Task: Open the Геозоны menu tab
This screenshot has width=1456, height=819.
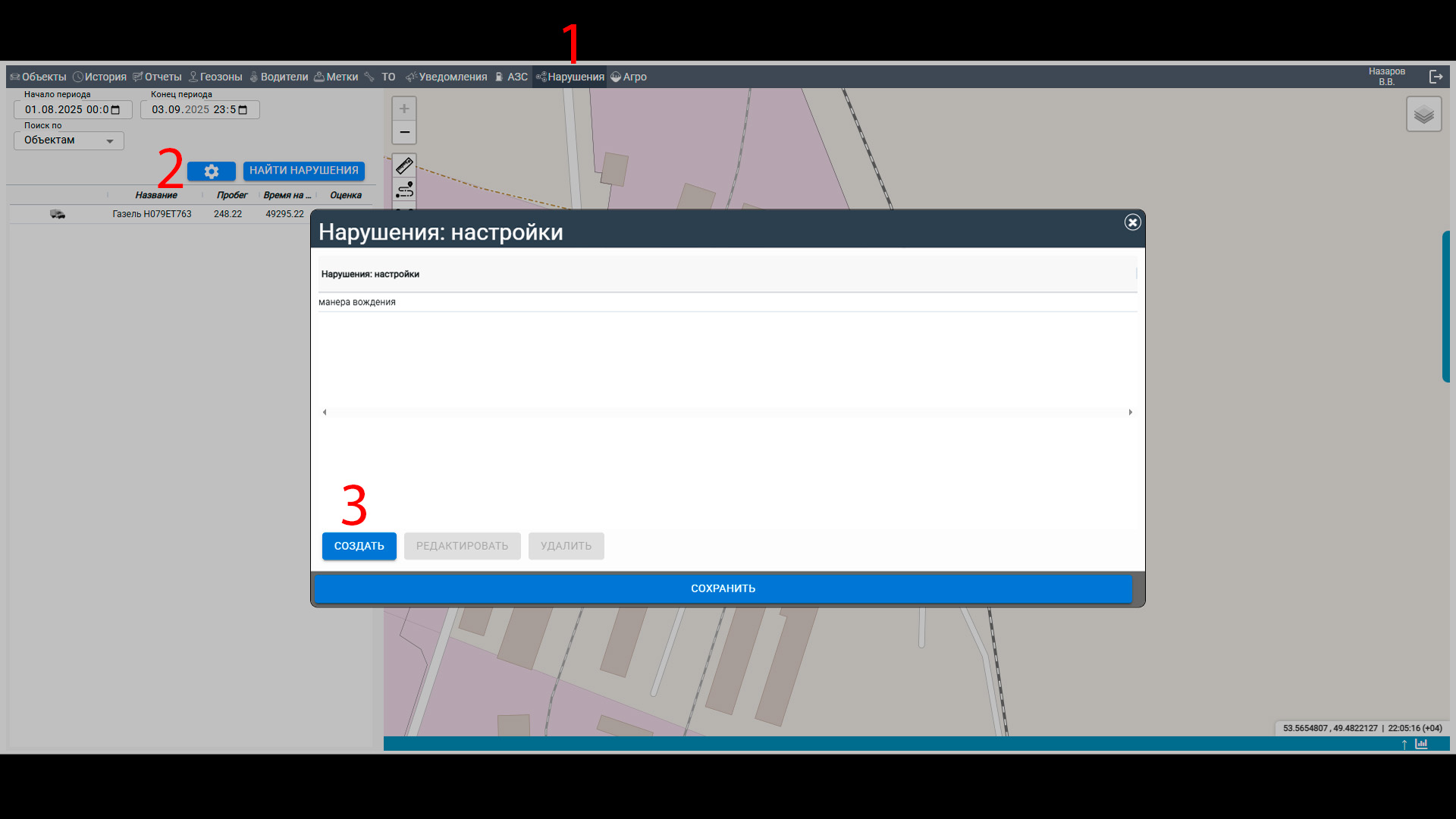Action: click(215, 77)
